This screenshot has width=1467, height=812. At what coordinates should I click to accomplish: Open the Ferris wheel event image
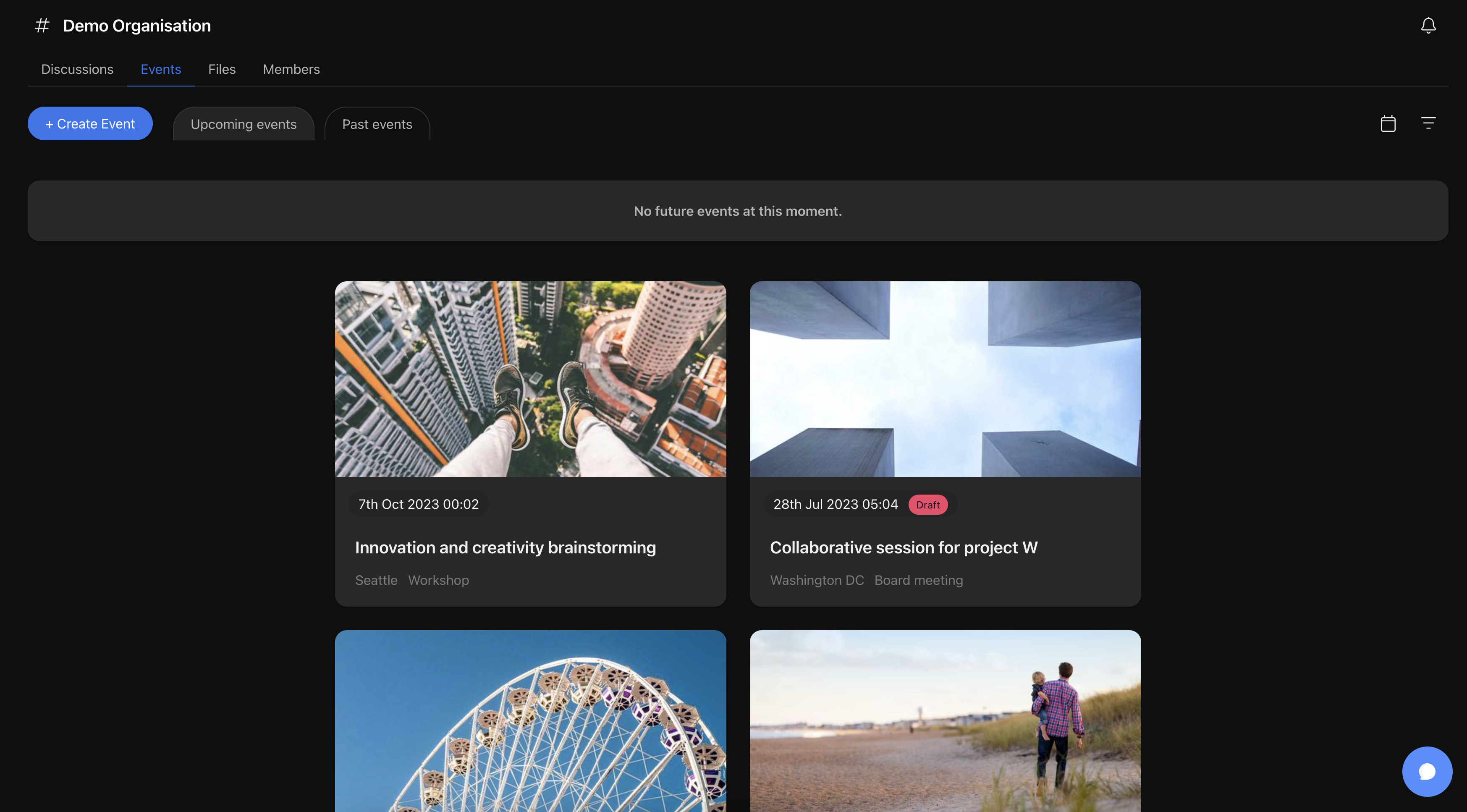pyautogui.click(x=530, y=721)
